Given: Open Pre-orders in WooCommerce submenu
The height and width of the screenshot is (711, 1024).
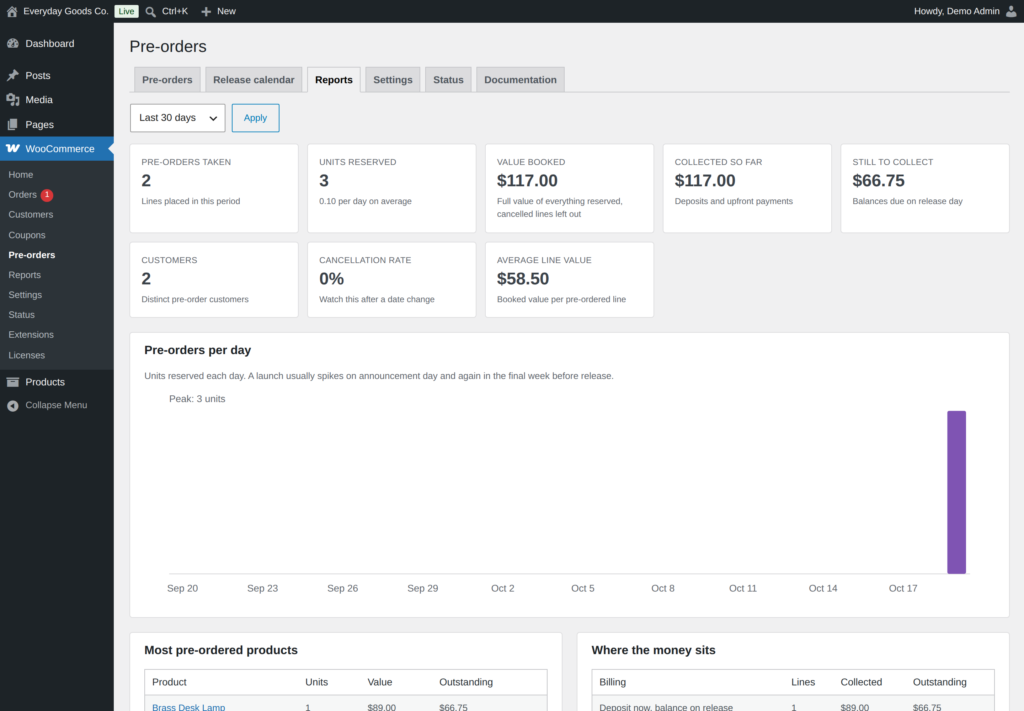Looking at the screenshot, I should click(x=31, y=255).
